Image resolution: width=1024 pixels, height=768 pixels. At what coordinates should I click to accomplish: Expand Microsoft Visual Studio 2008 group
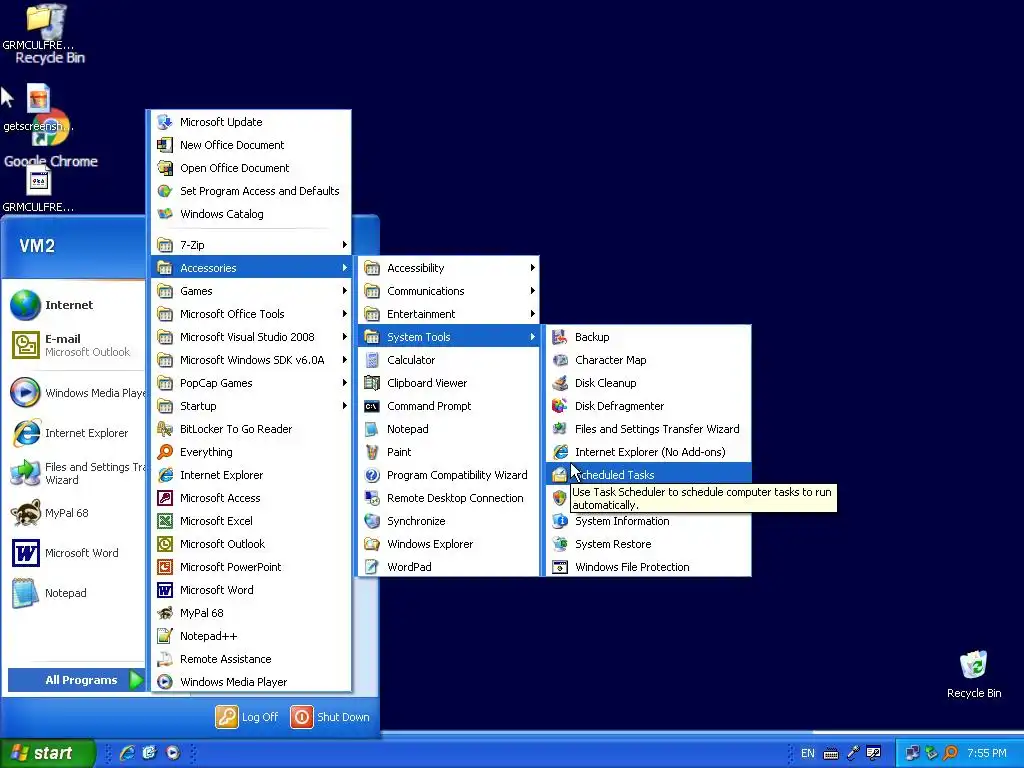pos(251,337)
